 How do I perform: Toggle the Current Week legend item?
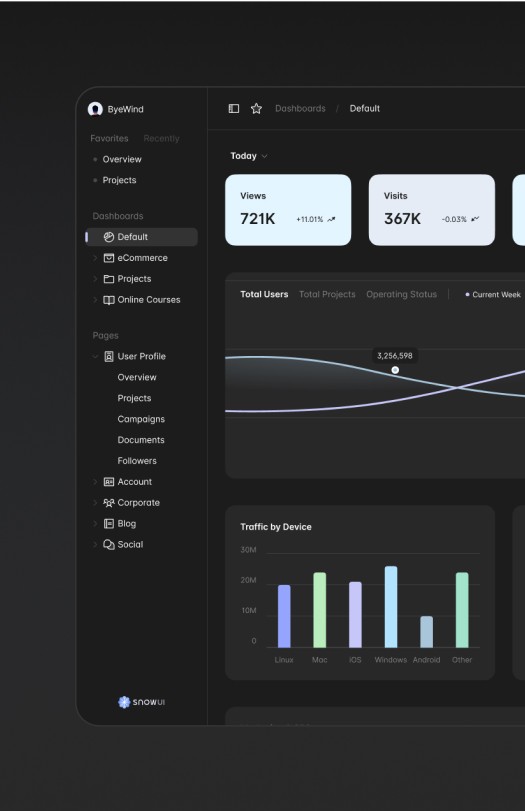pyautogui.click(x=493, y=294)
